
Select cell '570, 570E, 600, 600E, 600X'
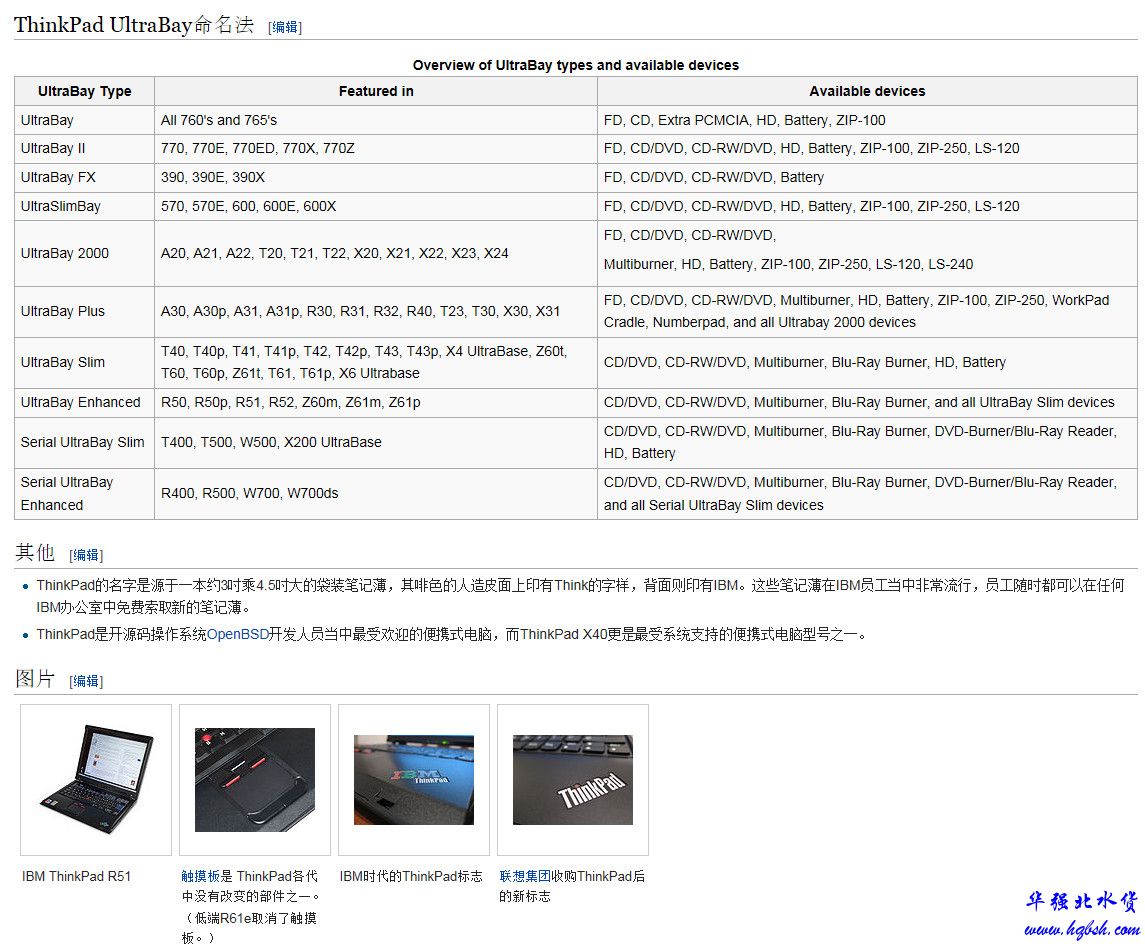pos(376,207)
